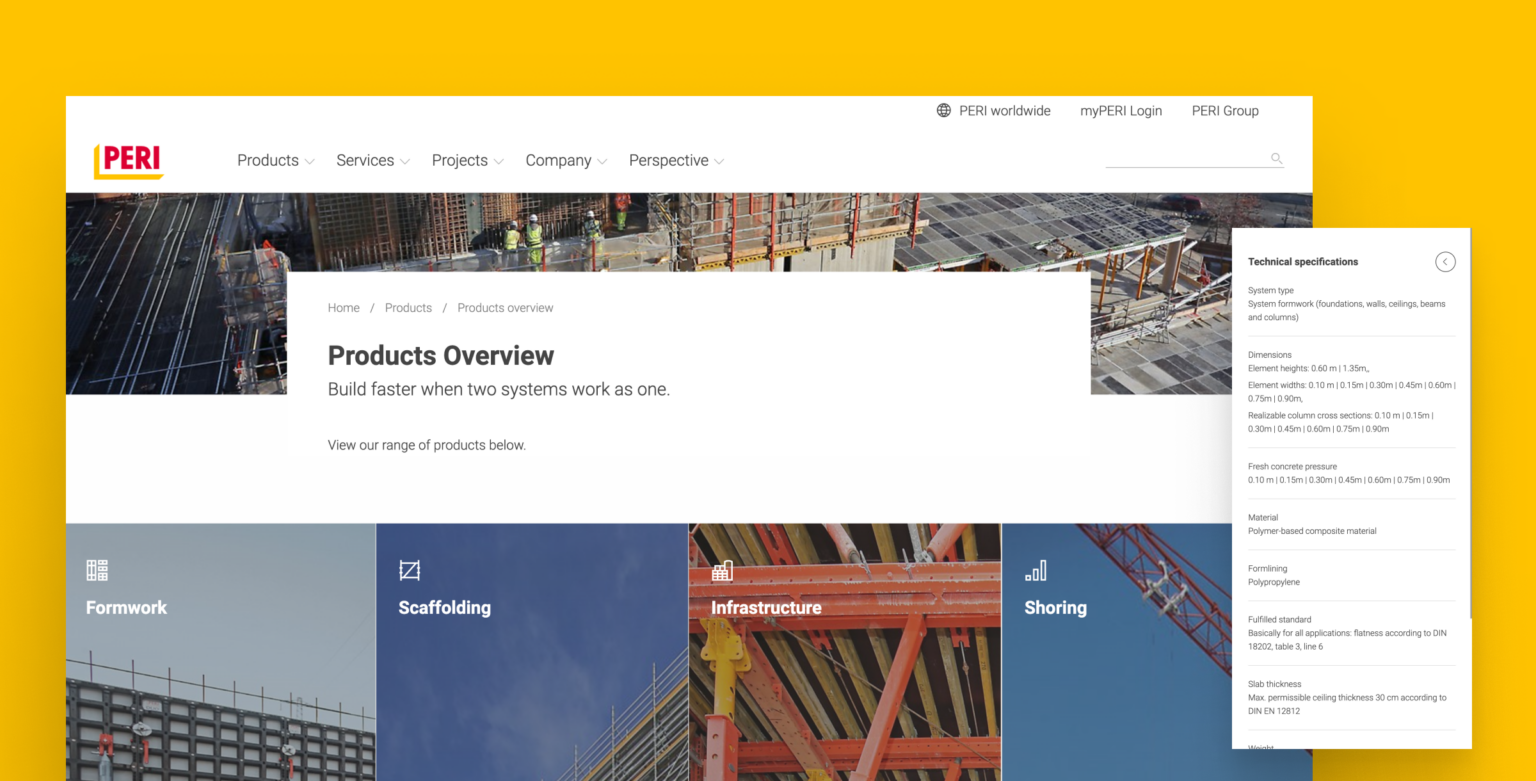Click the search magnifier icon
Viewport: 1536px width, 781px height.
tap(1276, 158)
